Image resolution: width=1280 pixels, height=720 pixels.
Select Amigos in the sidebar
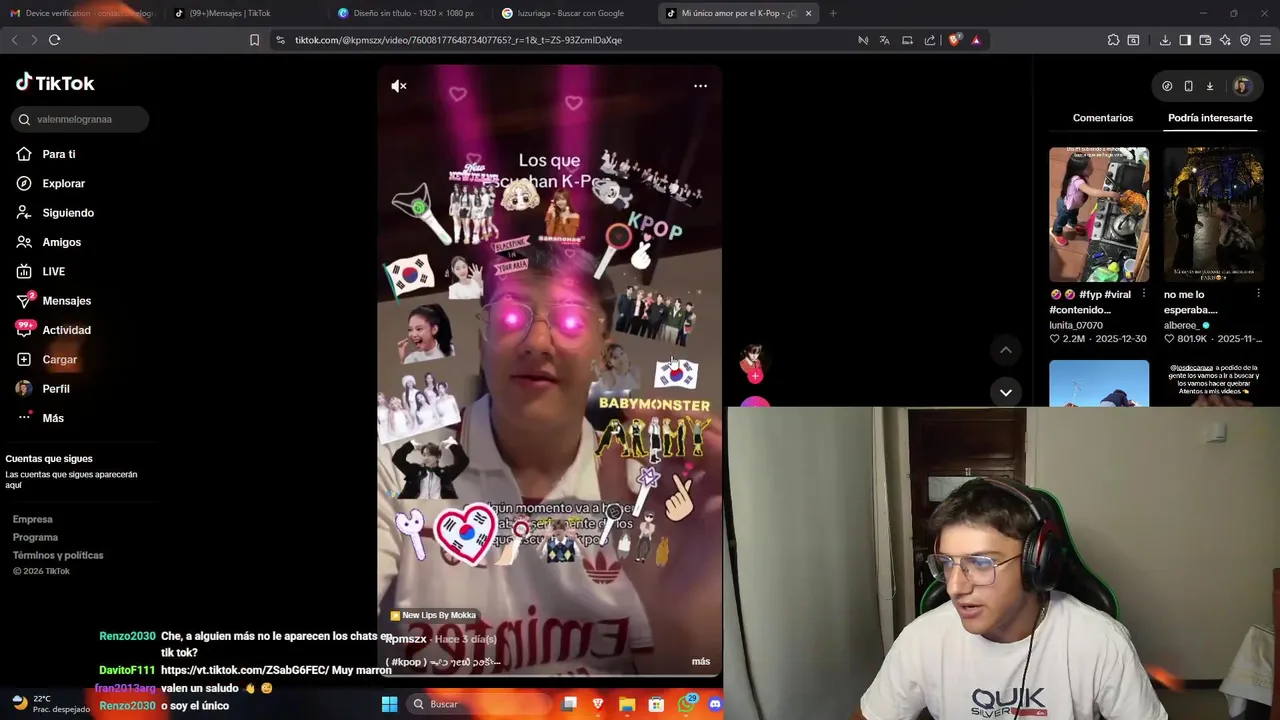(x=49, y=242)
